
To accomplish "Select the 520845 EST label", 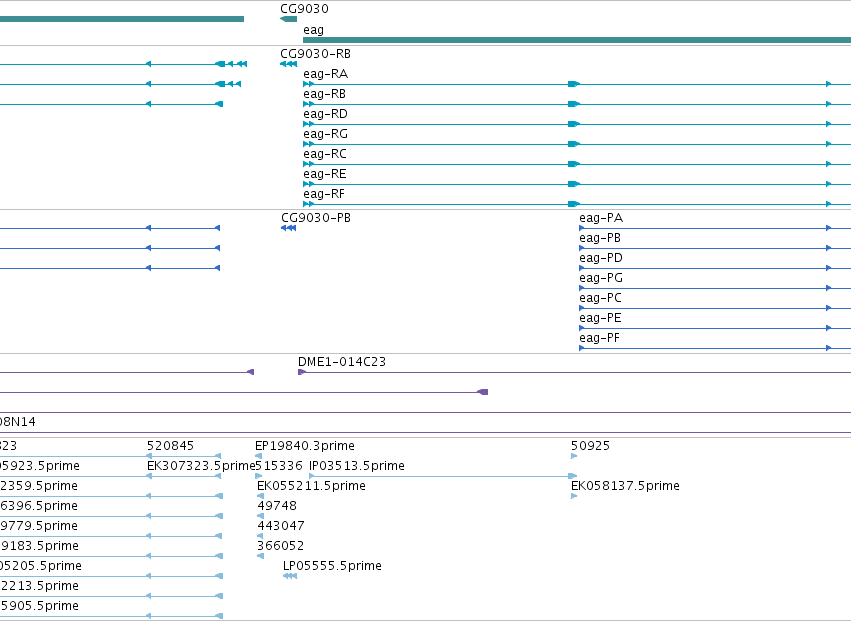I will [x=170, y=446].
